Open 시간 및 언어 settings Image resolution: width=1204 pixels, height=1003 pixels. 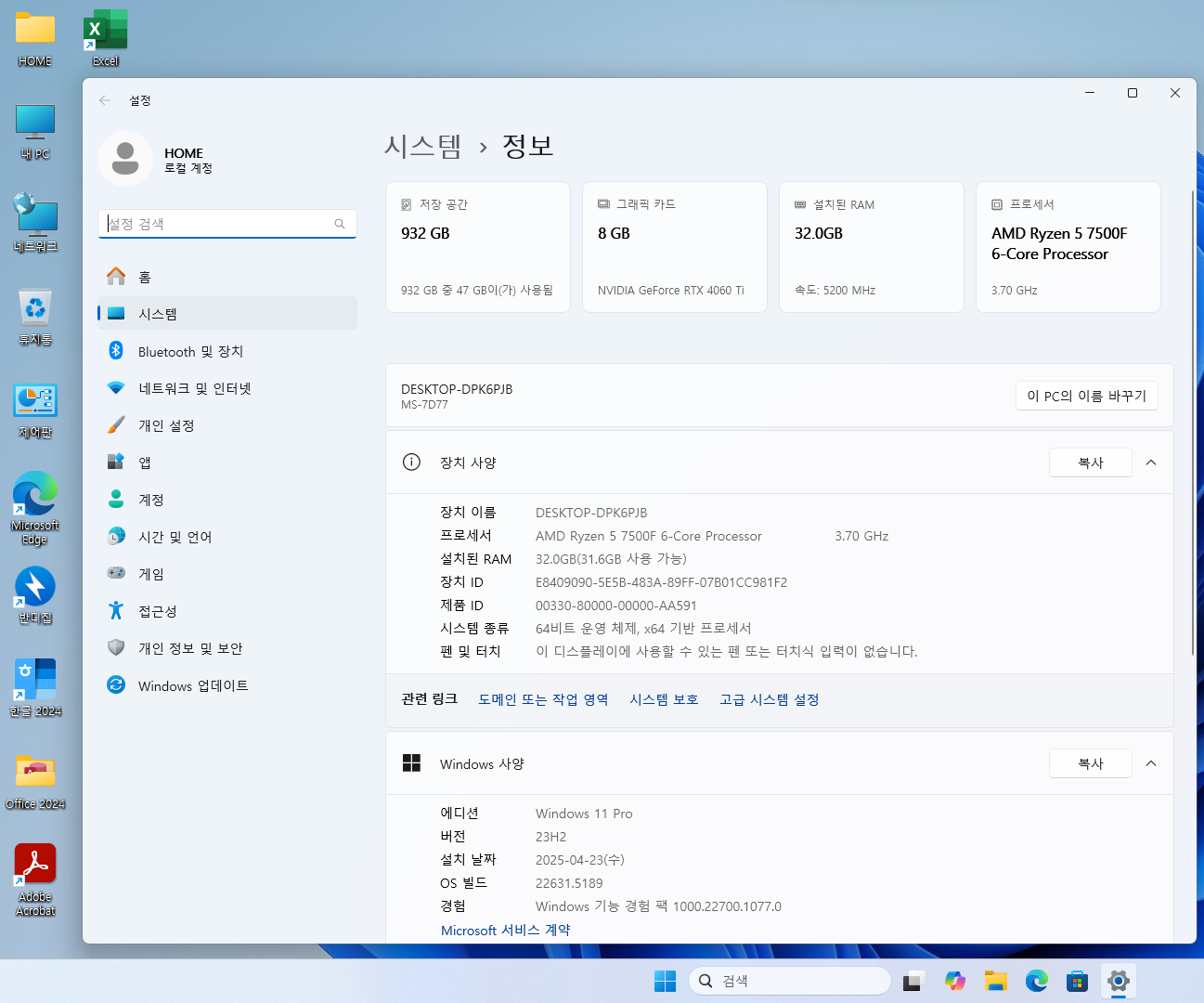227,537
